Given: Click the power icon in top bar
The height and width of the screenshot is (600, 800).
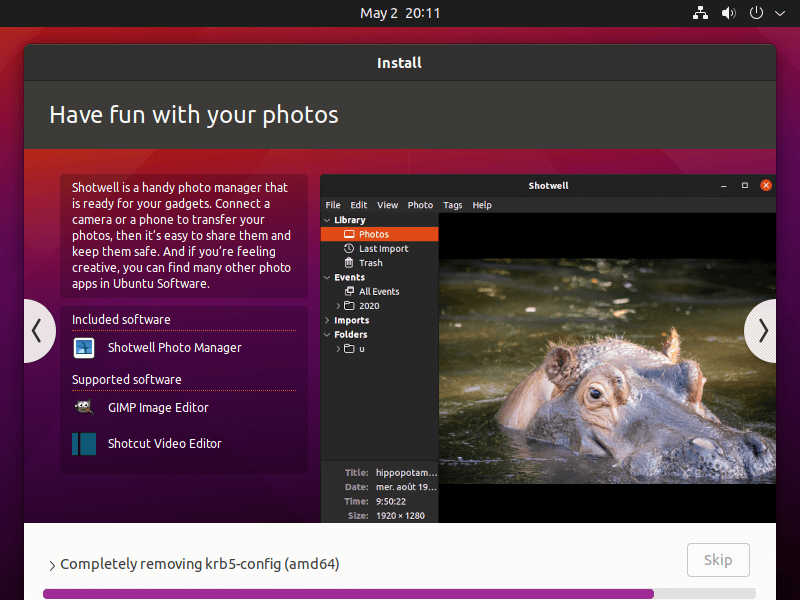Looking at the screenshot, I should [756, 13].
